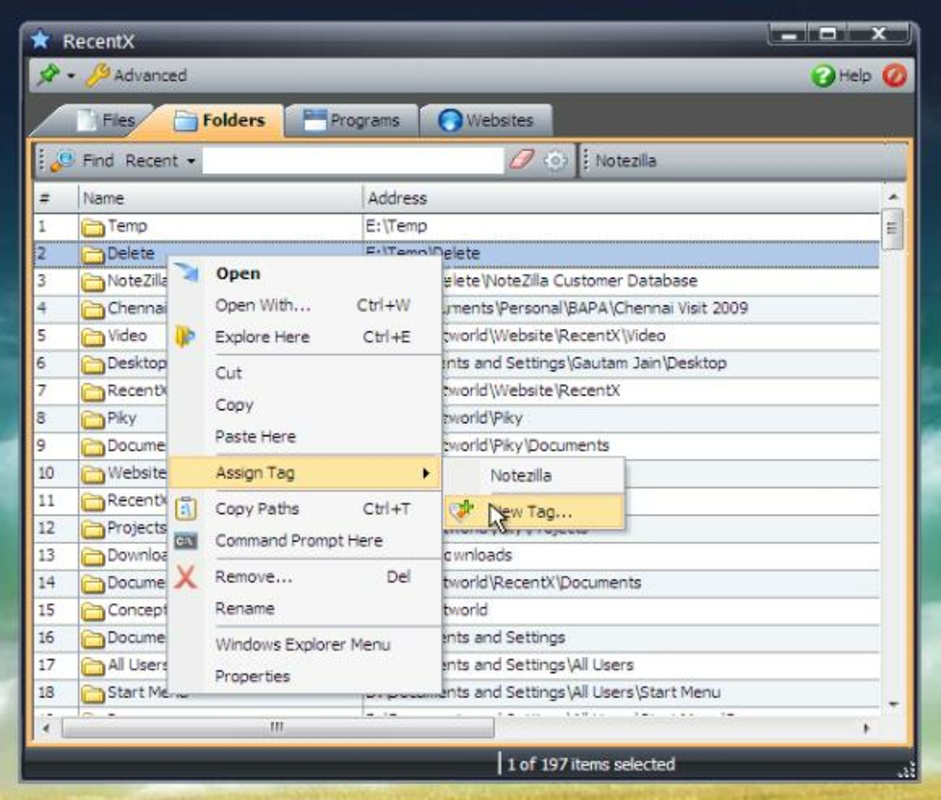Click the vertical scrollbar thumb
Viewport: 941px width, 800px height.
[893, 228]
